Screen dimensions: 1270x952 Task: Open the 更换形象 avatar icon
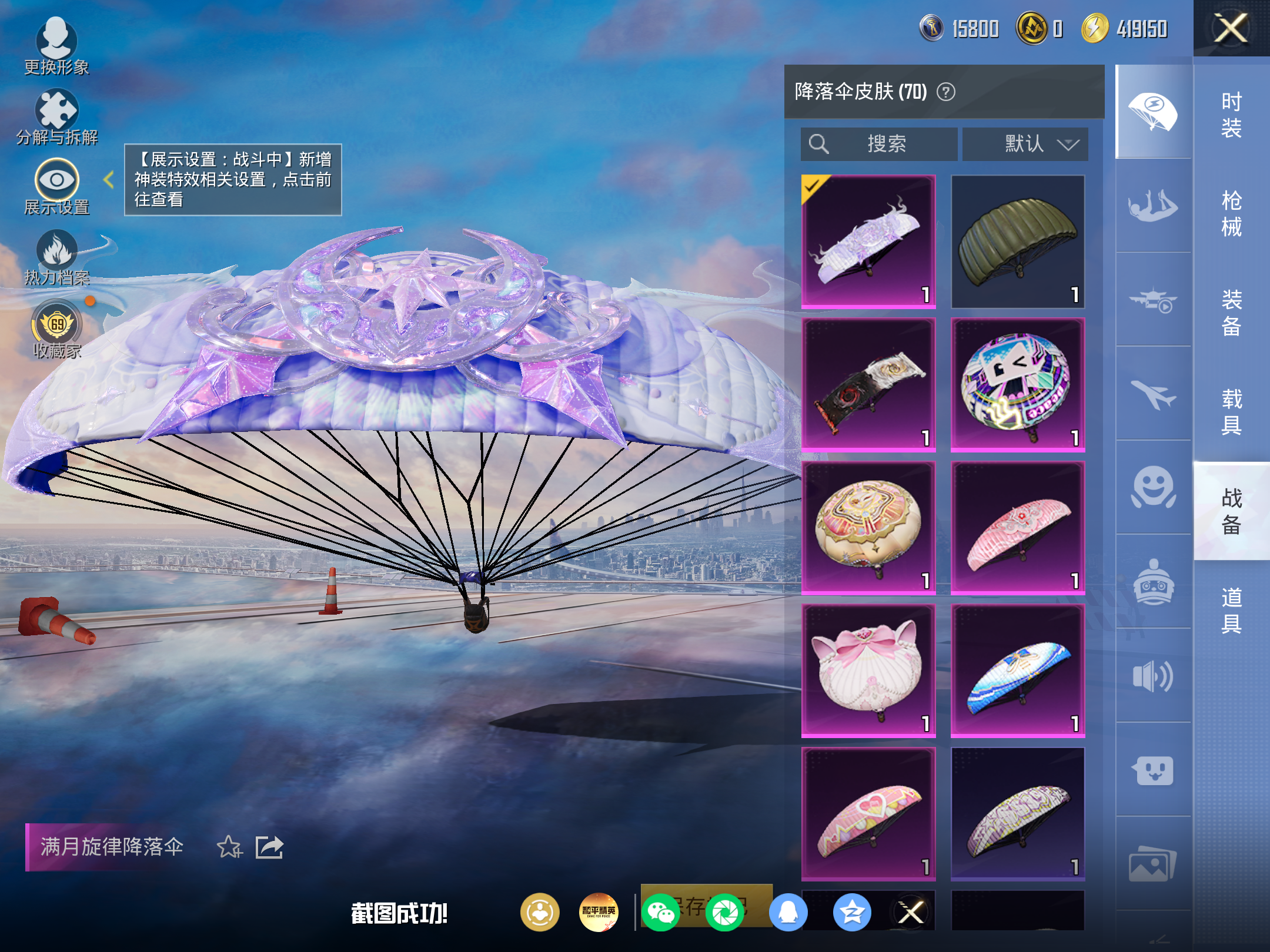(56, 39)
